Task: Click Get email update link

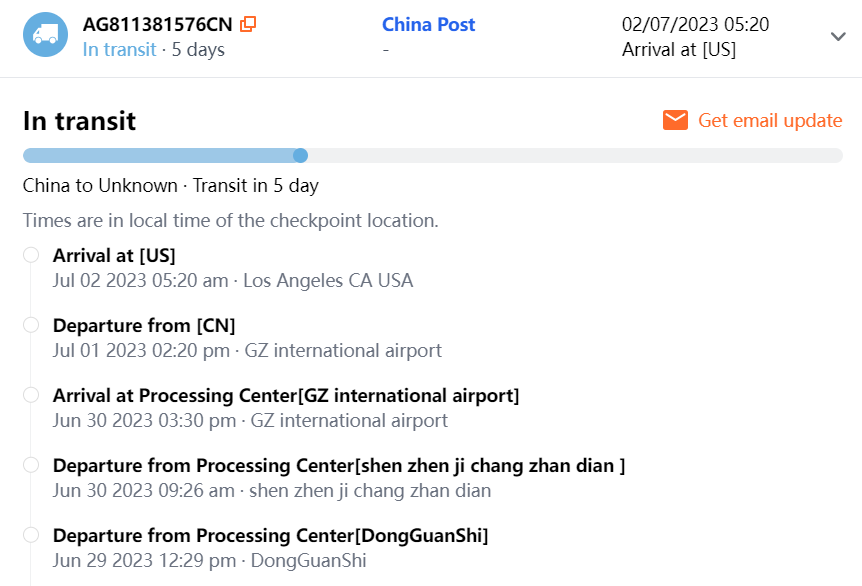Action: [770, 120]
